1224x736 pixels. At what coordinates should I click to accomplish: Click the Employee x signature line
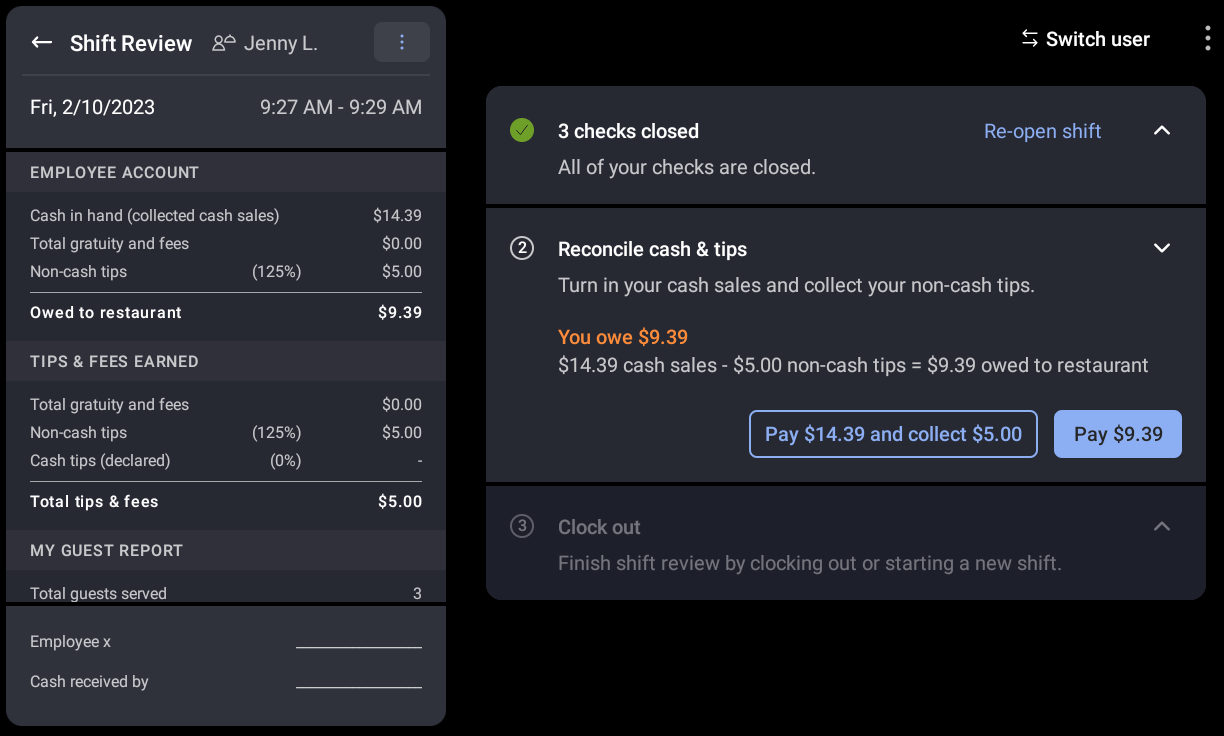pos(359,645)
